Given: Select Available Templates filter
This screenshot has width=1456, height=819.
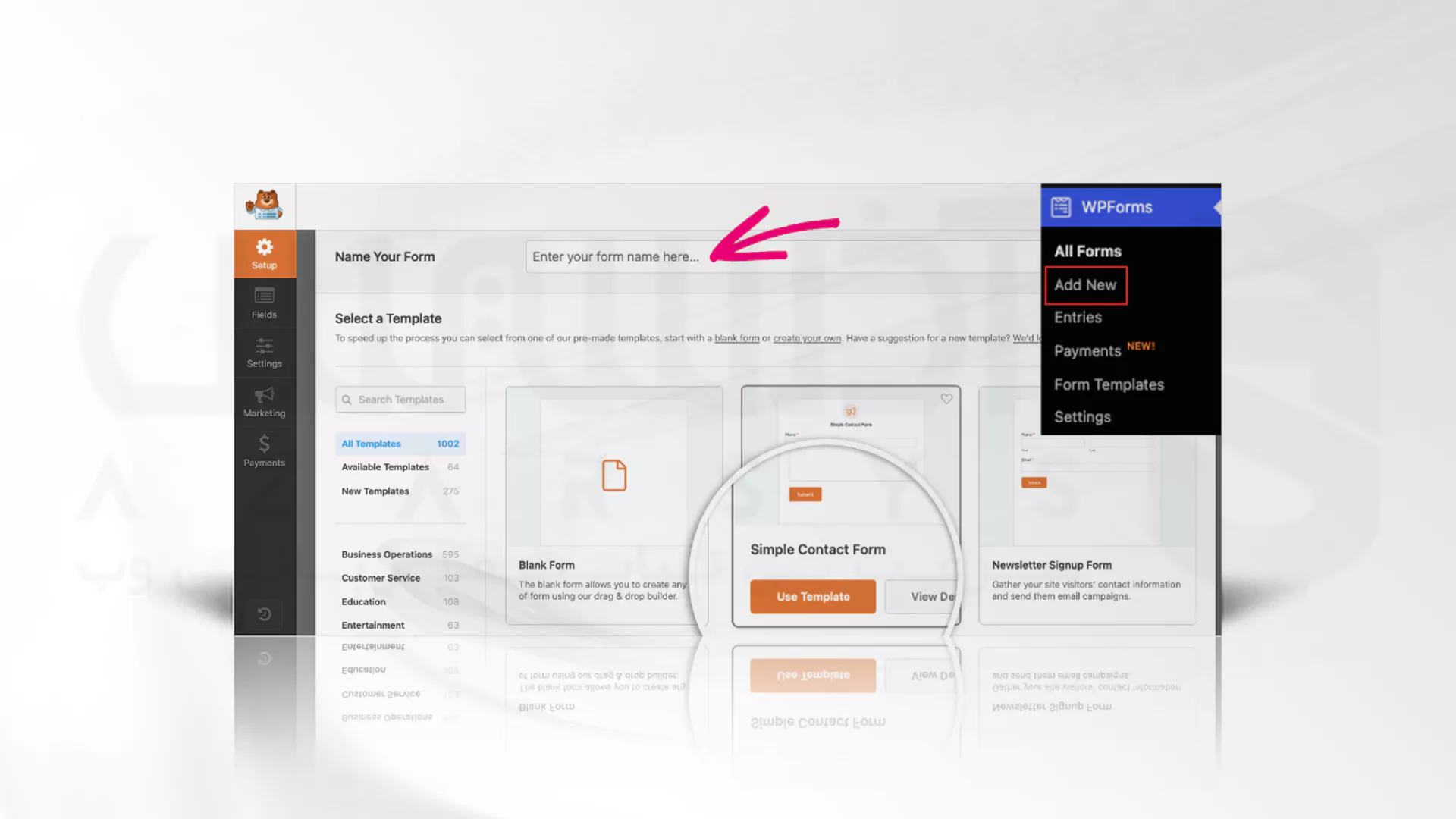Looking at the screenshot, I should [x=385, y=467].
